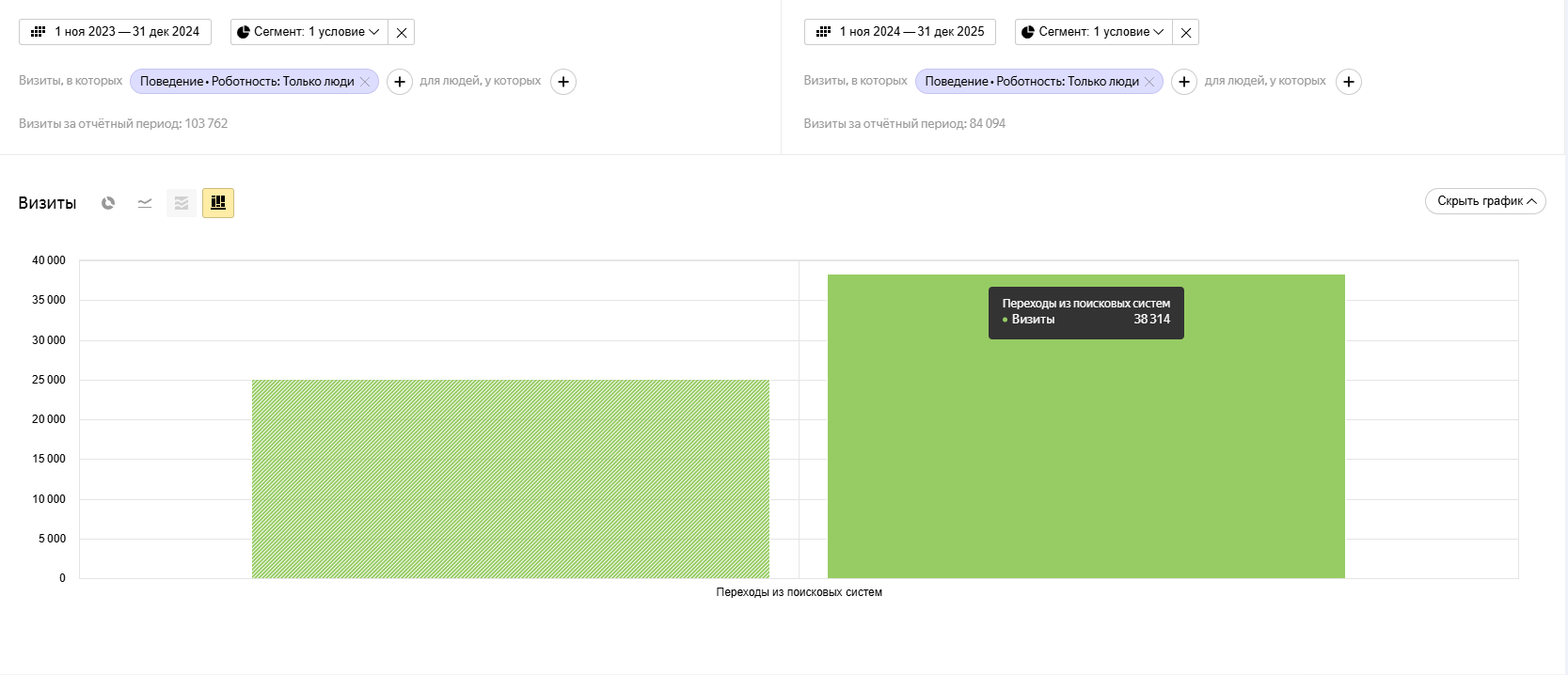The width and height of the screenshot is (1568, 675).
Task: Clear the left segment with the X button
Action: 402,32
